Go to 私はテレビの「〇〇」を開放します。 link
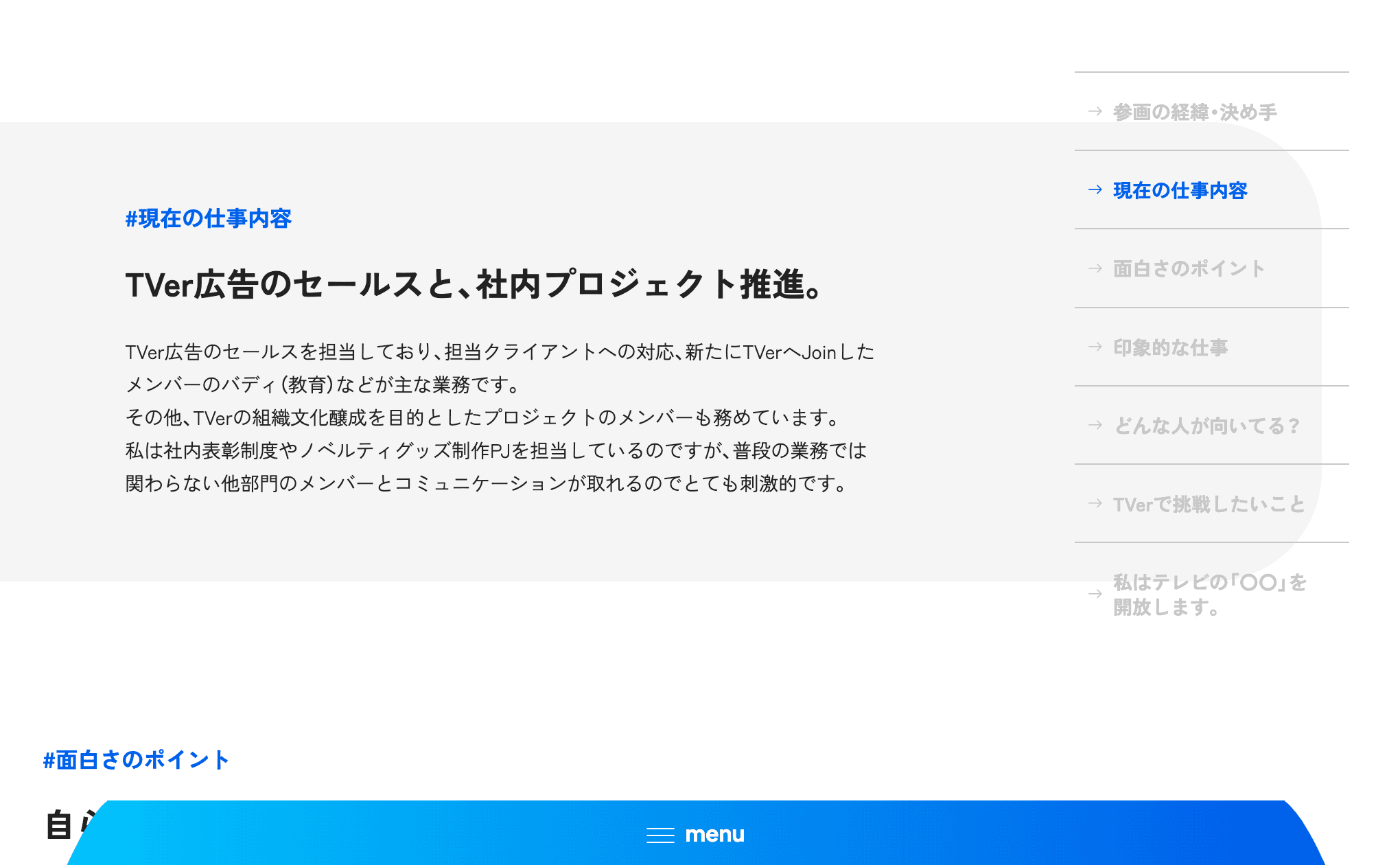1400x865 pixels. click(1210, 595)
